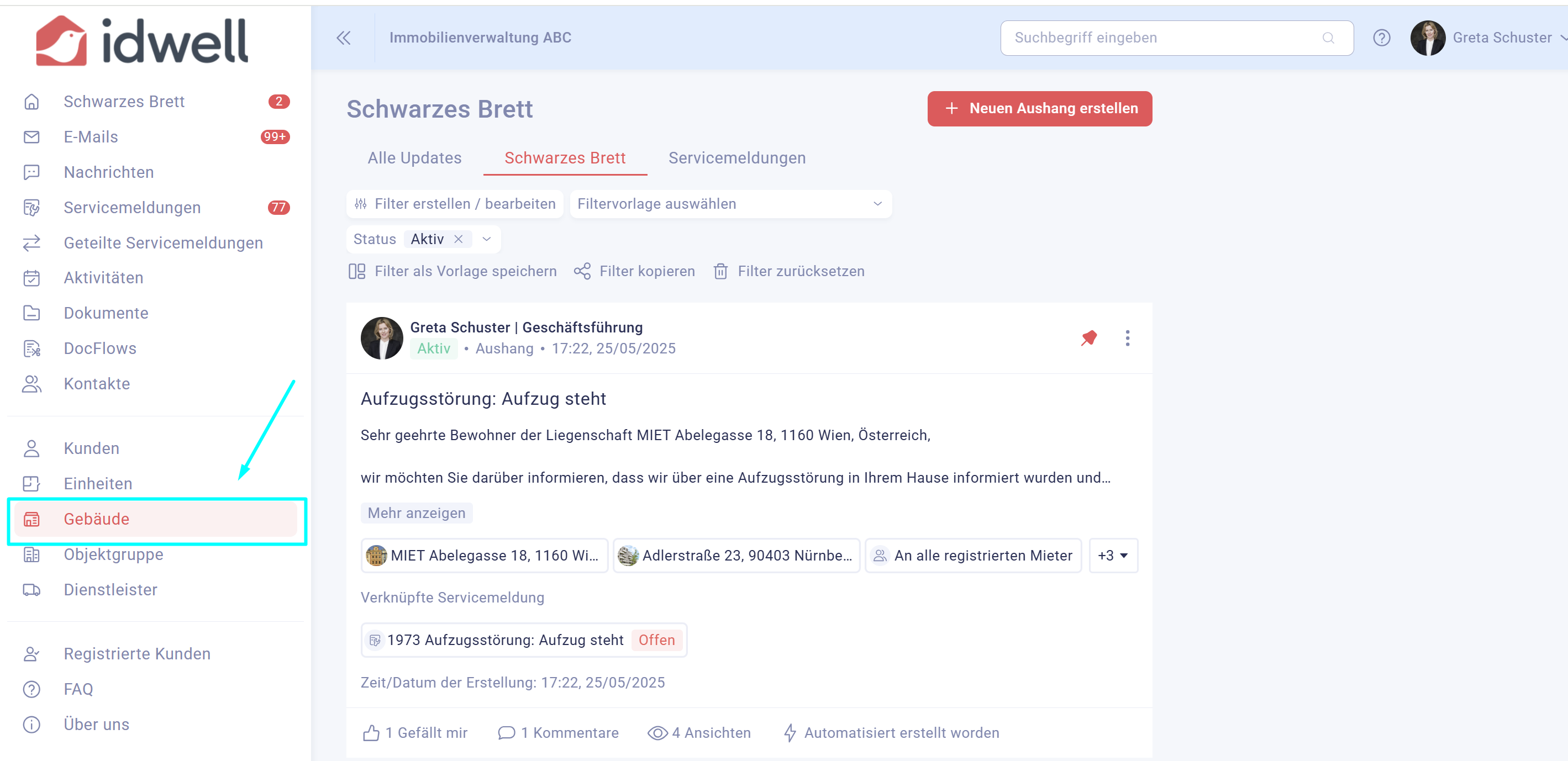The width and height of the screenshot is (1568, 761).
Task: Click post title Aufzugsstörung: Aufzug steht
Action: point(483,398)
